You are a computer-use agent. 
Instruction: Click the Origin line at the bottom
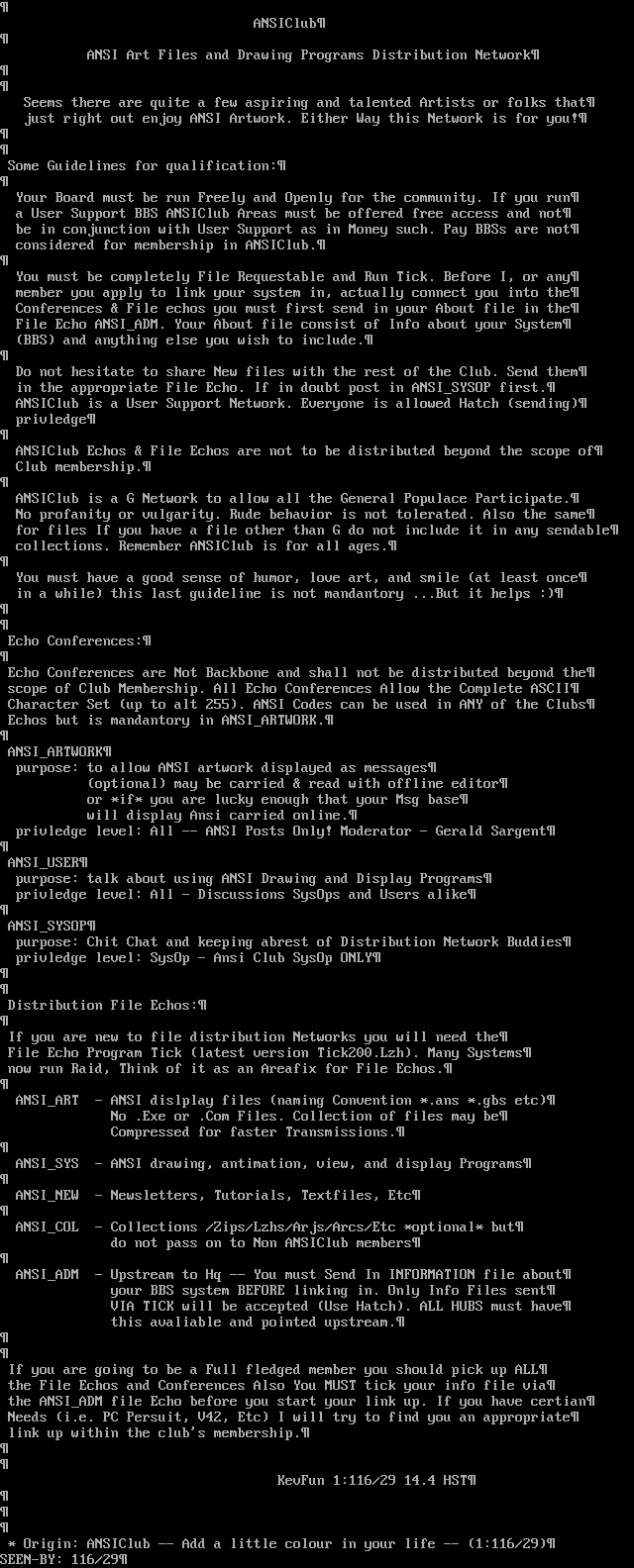[x=277, y=1543]
